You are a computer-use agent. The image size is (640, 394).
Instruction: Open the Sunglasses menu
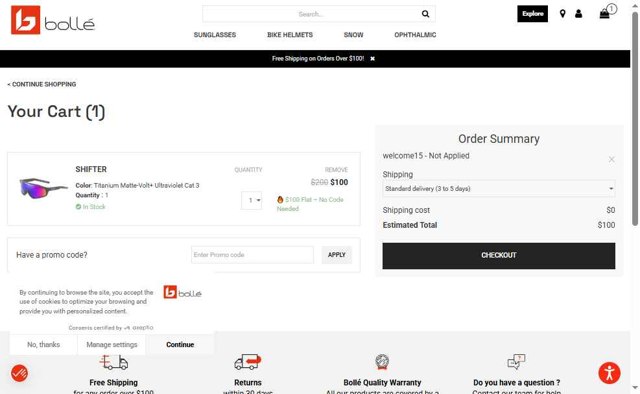tap(215, 35)
